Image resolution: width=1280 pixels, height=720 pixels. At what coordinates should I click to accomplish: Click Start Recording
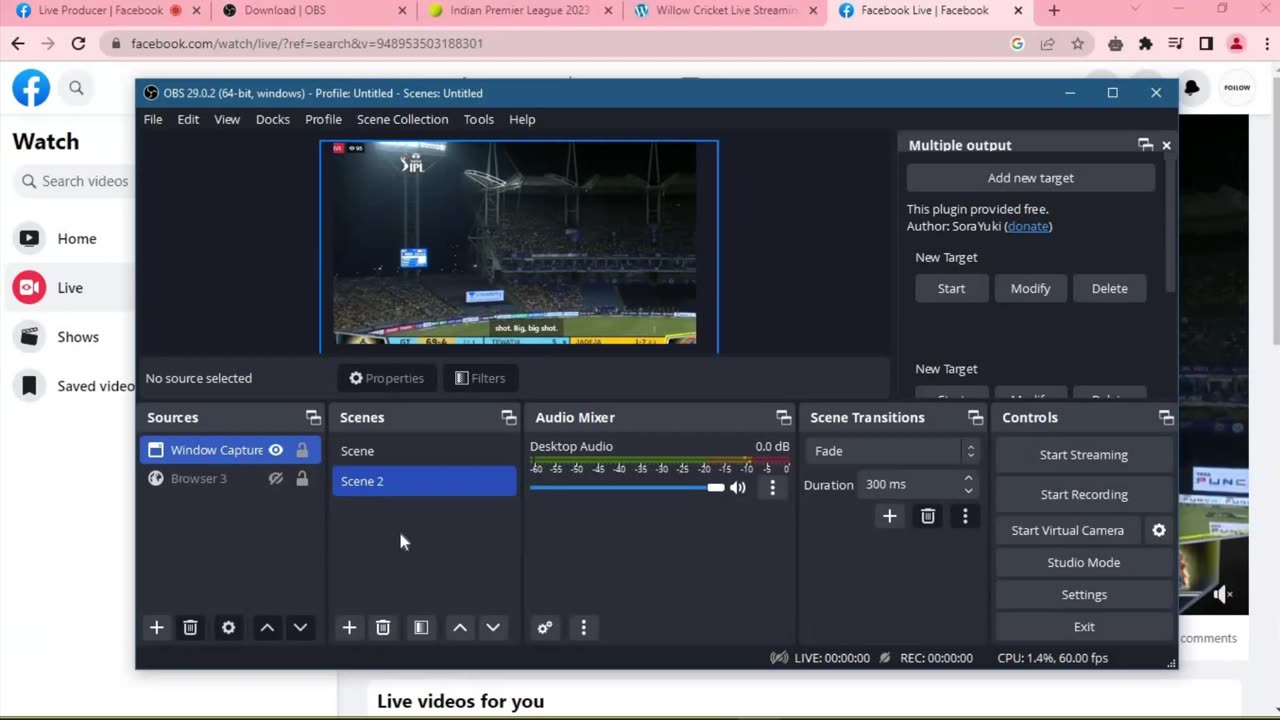[x=1084, y=495]
